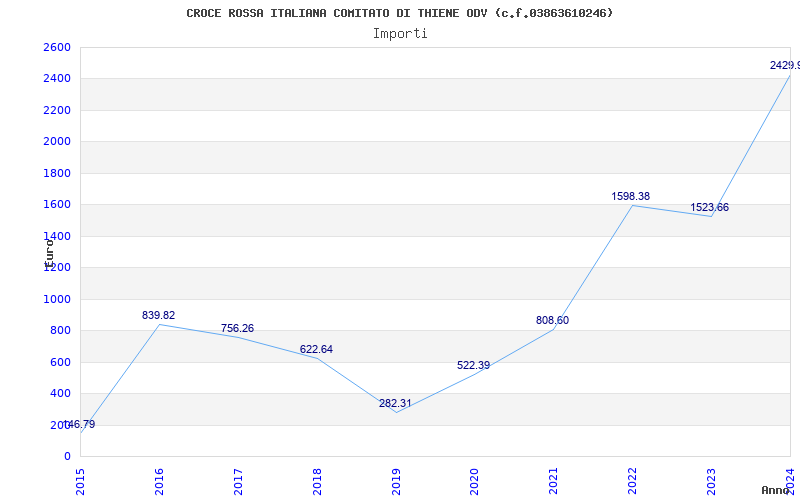The height and width of the screenshot is (500, 800).
Task: Click the chart title CROCE ROSSA ITALIANA COMITATO DI THIENE
Action: point(399,13)
